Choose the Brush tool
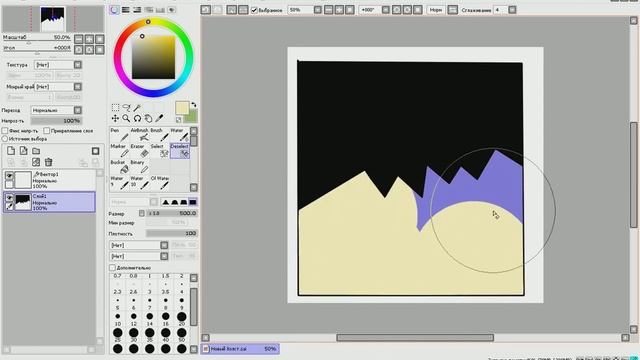640x360 pixels. pos(159,135)
